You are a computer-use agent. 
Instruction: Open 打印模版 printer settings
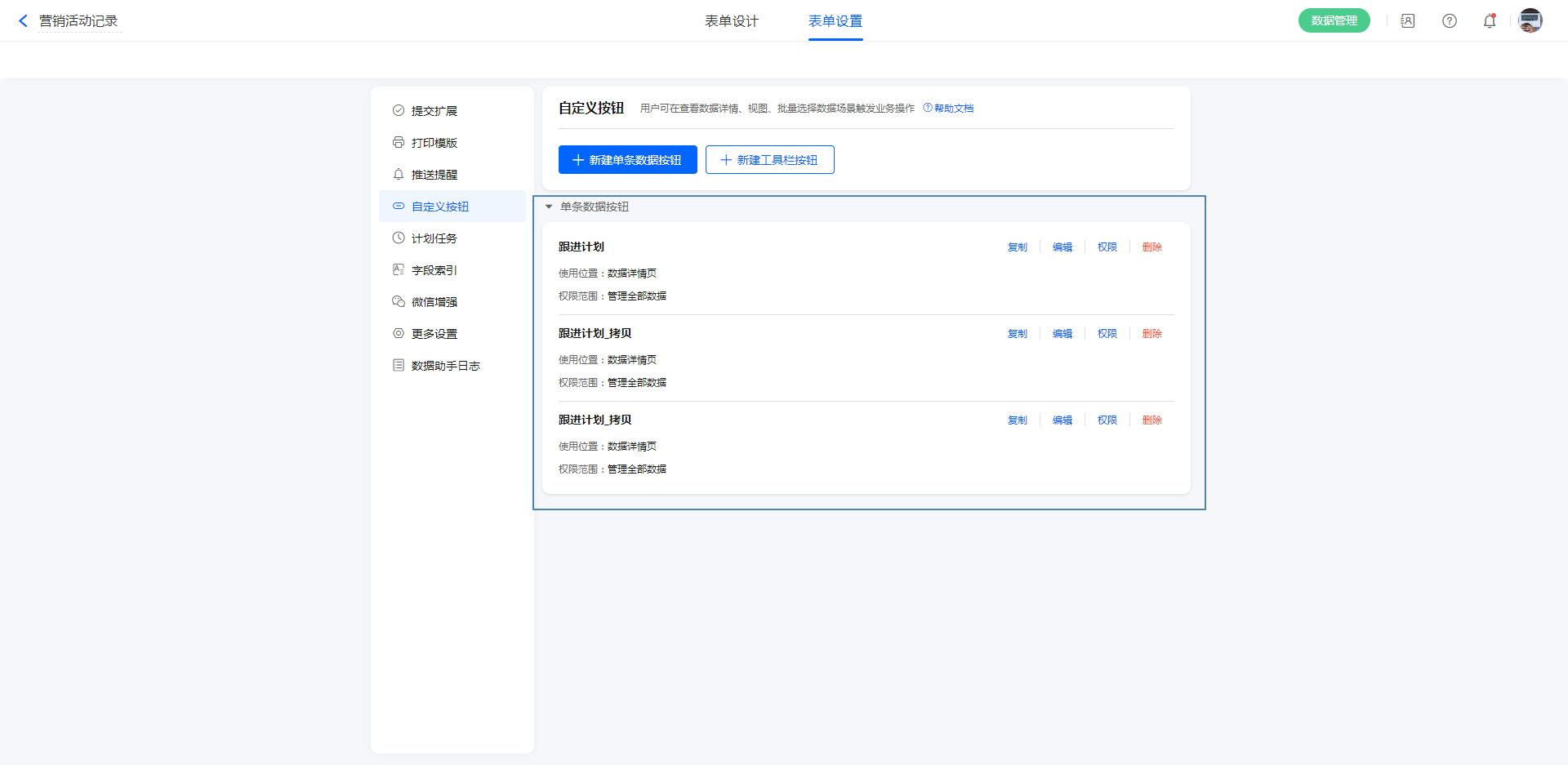click(x=434, y=143)
